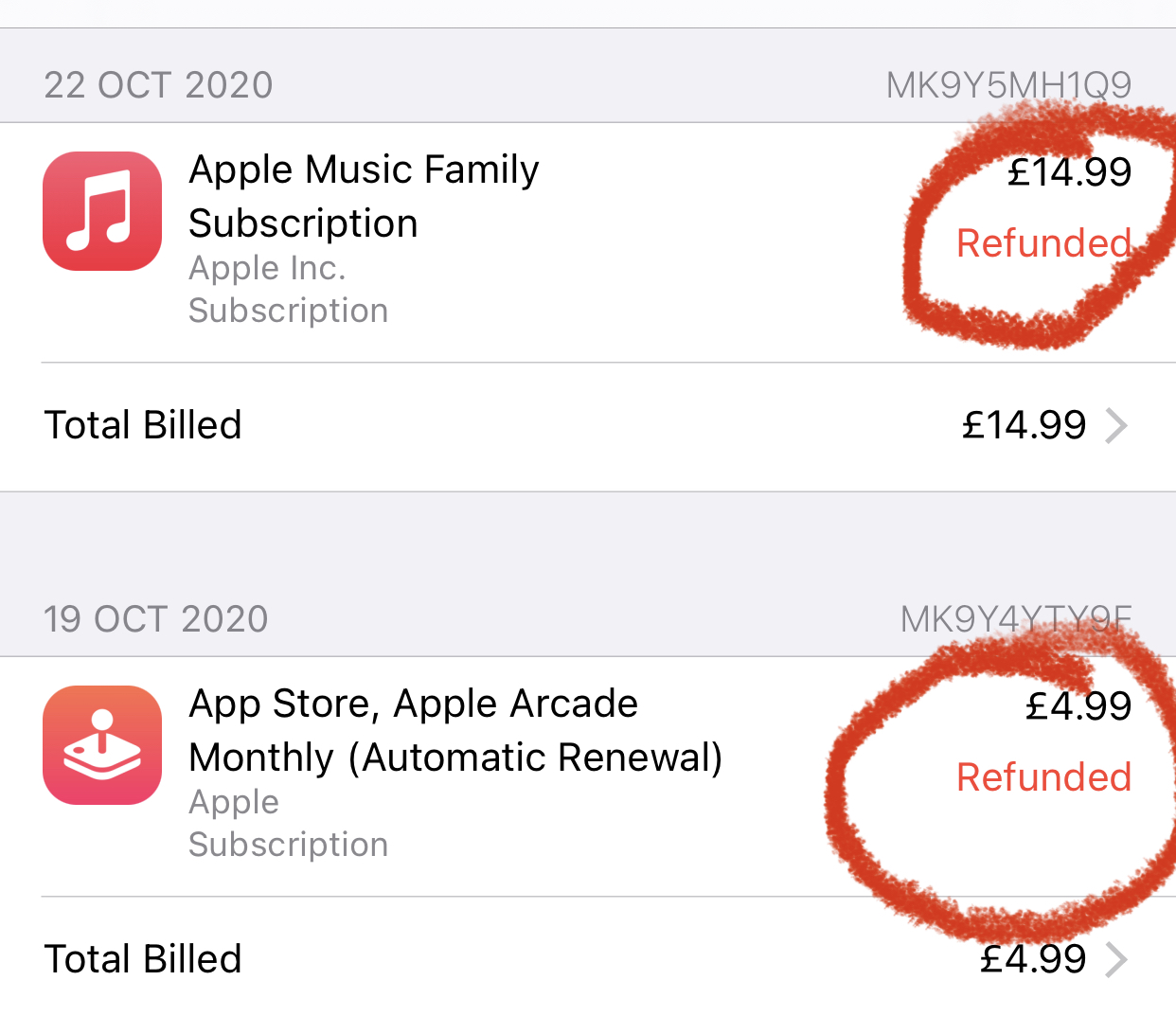Tap the 19 OCT 2020 date header
Screen dimensions: 1176x1016
coord(156,619)
